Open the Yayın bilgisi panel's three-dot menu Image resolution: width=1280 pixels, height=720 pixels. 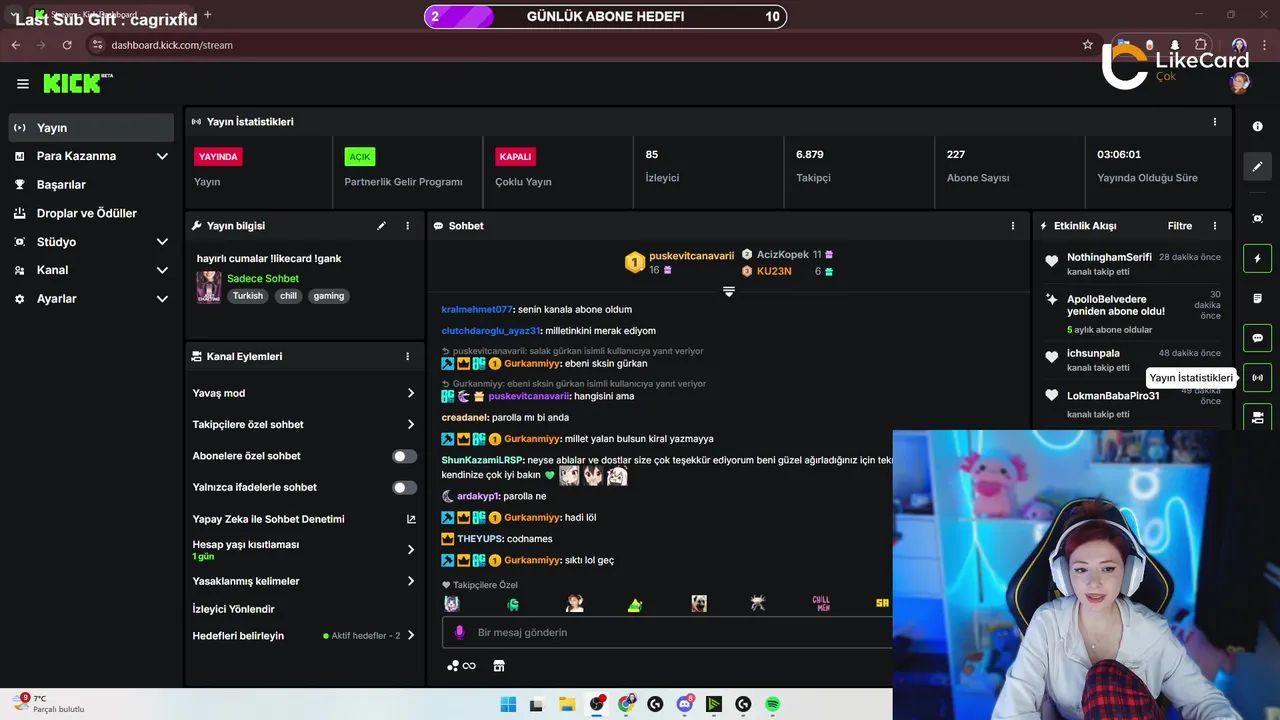[x=408, y=226]
